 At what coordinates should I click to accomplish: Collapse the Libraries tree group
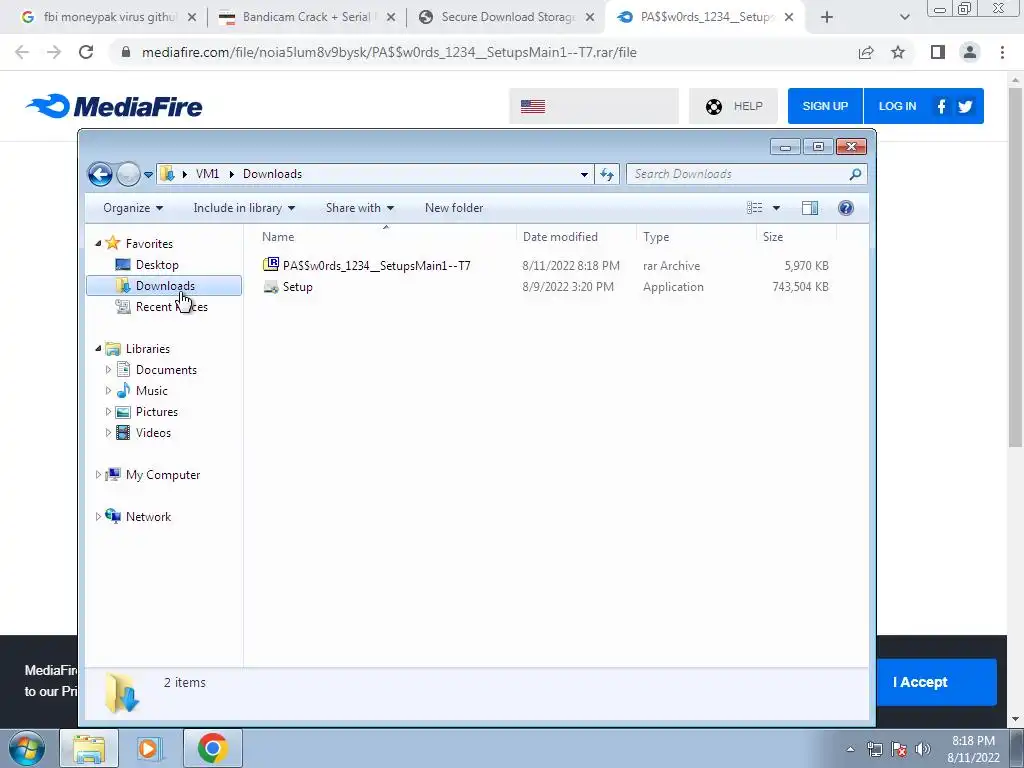pyautogui.click(x=98, y=349)
